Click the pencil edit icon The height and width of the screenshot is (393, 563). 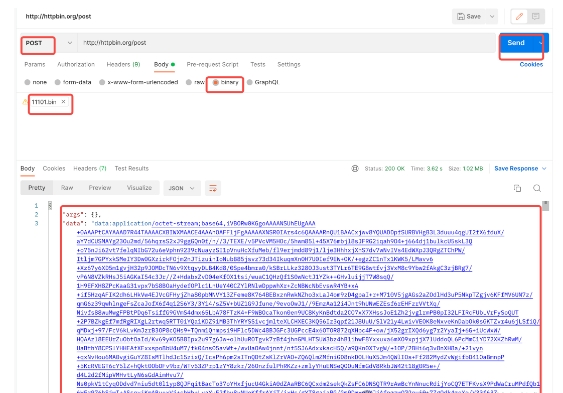[519, 17]
